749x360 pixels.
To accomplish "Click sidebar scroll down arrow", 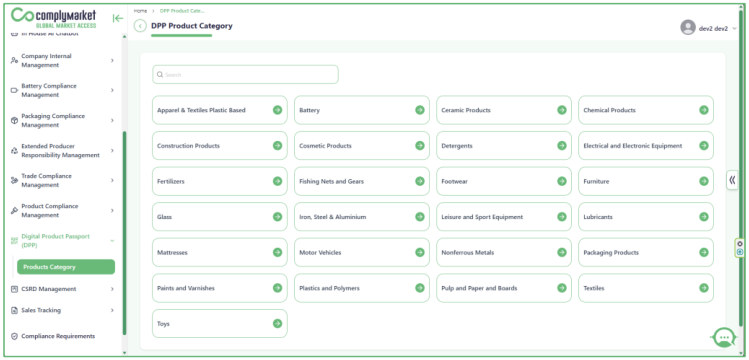I will [x=124, y=353].
